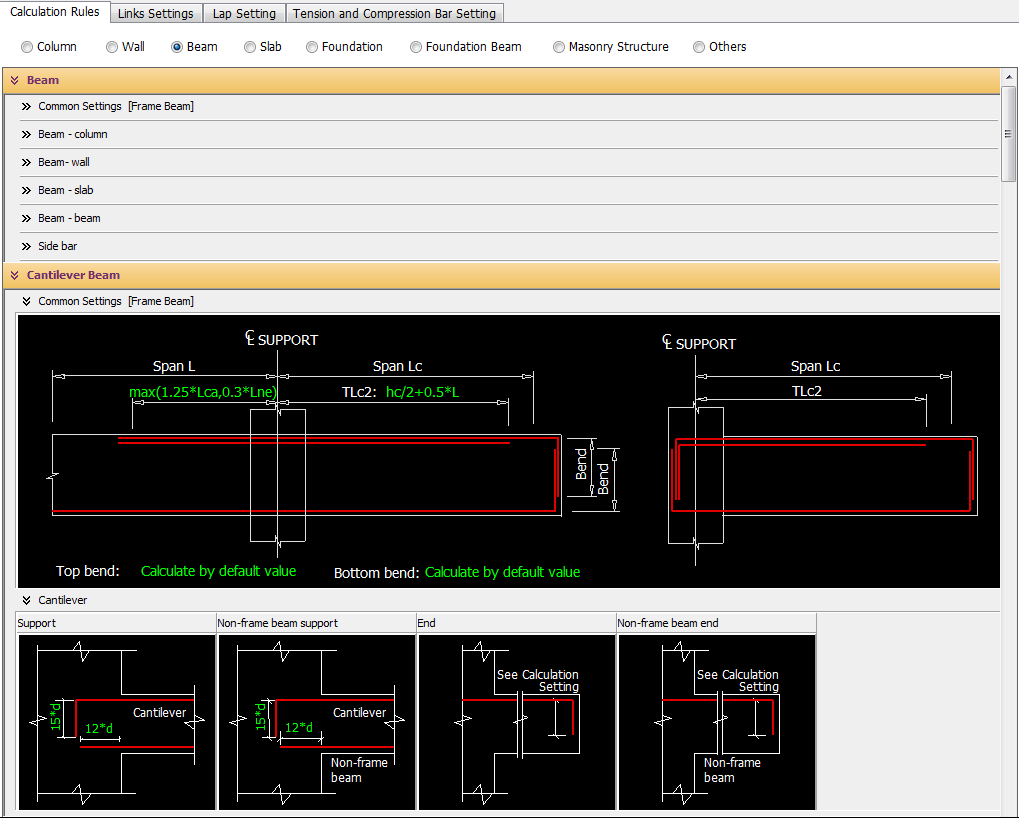
Task: Select the Wall radio button
Action: [x=112, y=47]
